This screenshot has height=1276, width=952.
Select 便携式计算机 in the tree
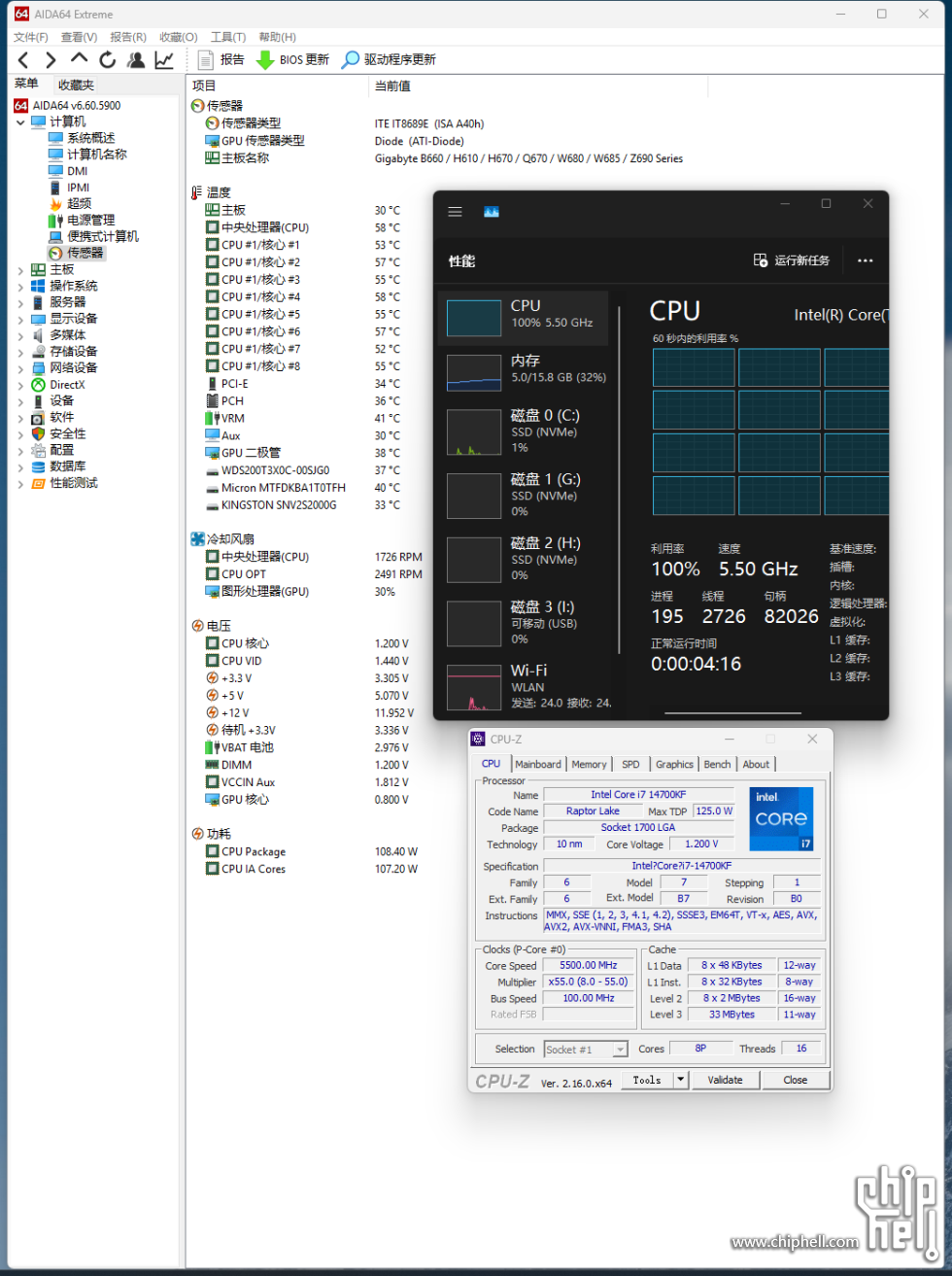[103, 236]
